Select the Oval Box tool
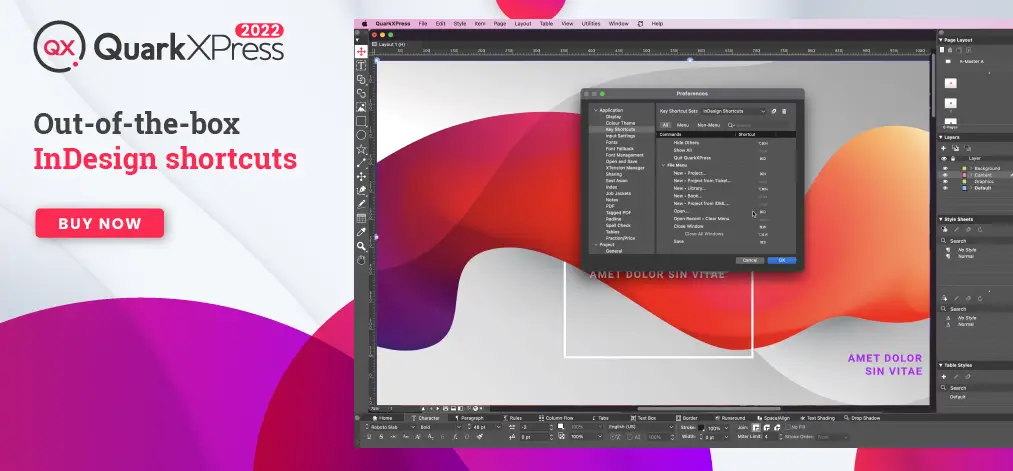This screenshot has height=471, width=1013. click(x=361, y=134)
